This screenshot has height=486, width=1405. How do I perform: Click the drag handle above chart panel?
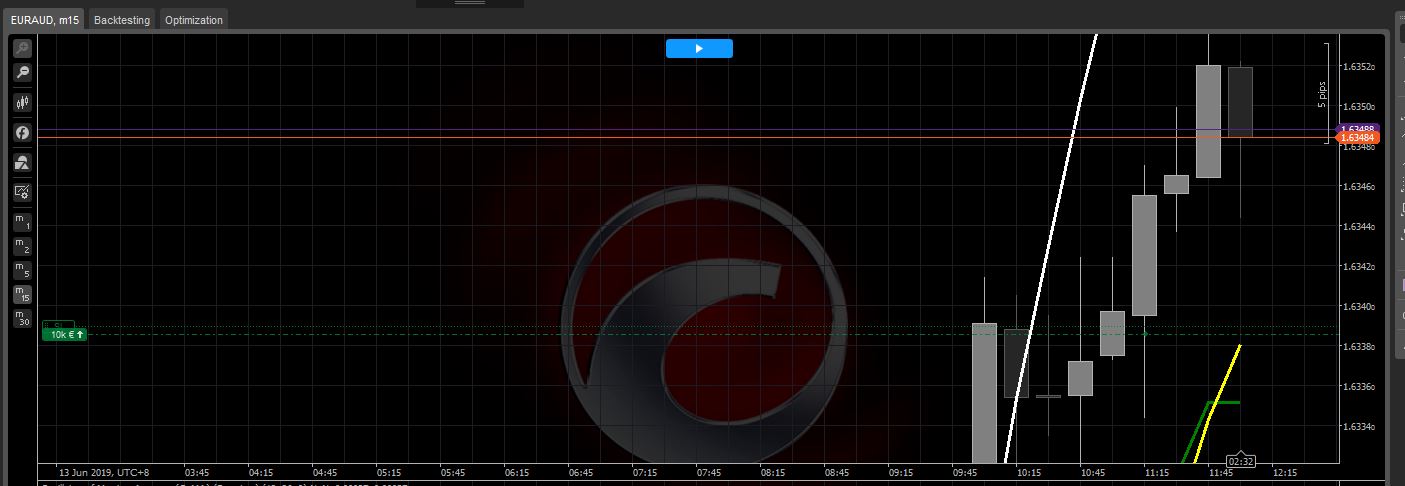coord(470,3)
